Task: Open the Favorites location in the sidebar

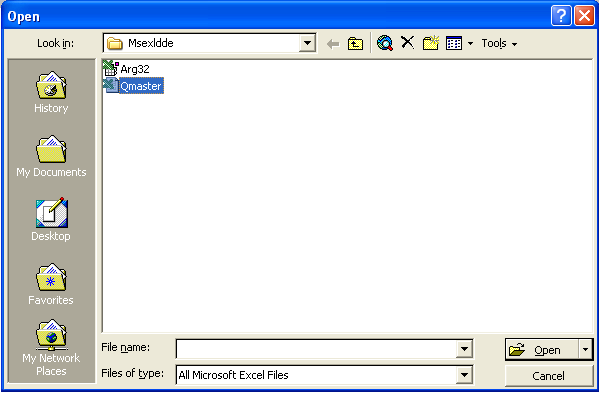Action: tap(51, 284)
